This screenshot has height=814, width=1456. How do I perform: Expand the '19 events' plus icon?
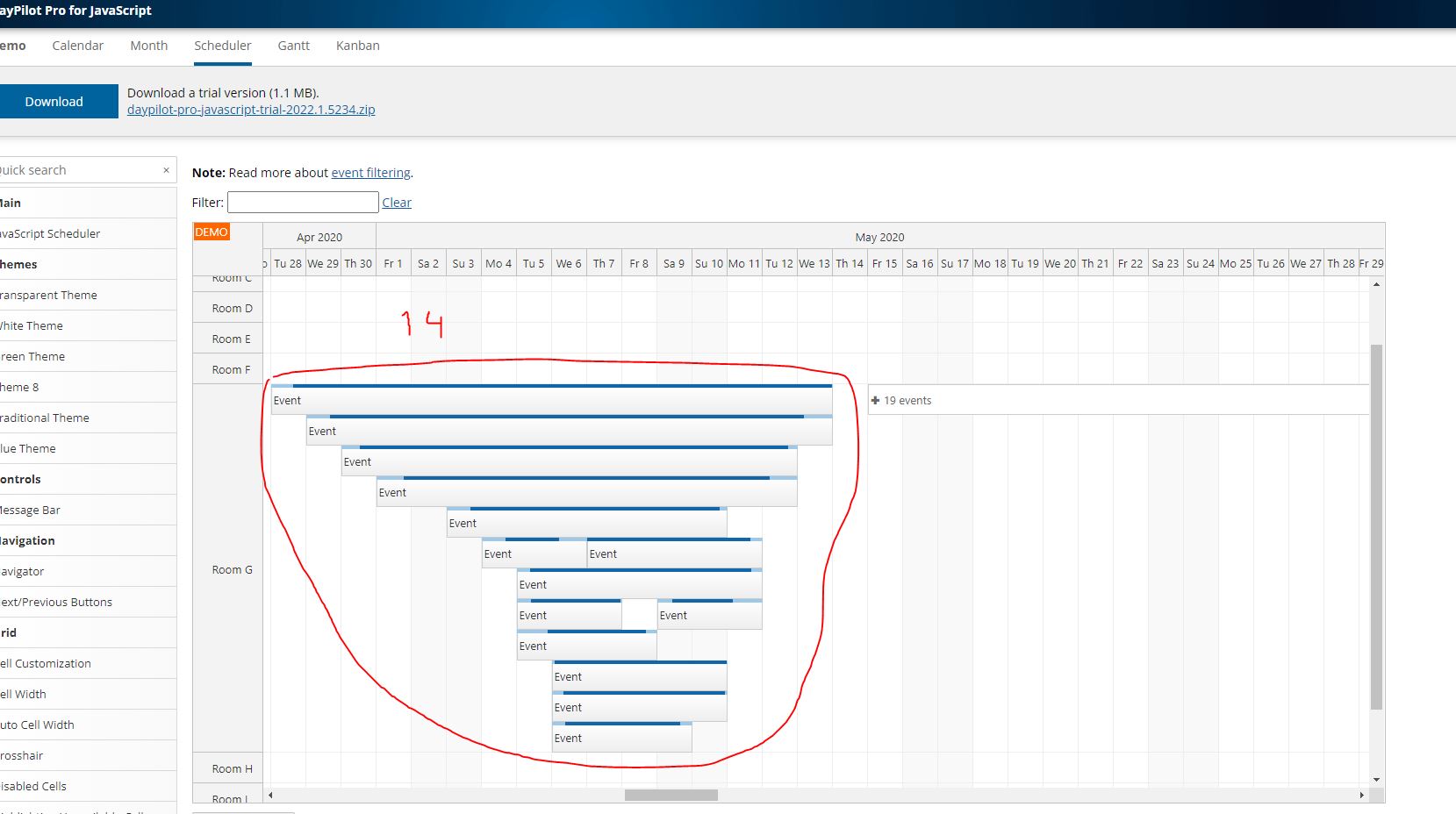coord(875,400)
